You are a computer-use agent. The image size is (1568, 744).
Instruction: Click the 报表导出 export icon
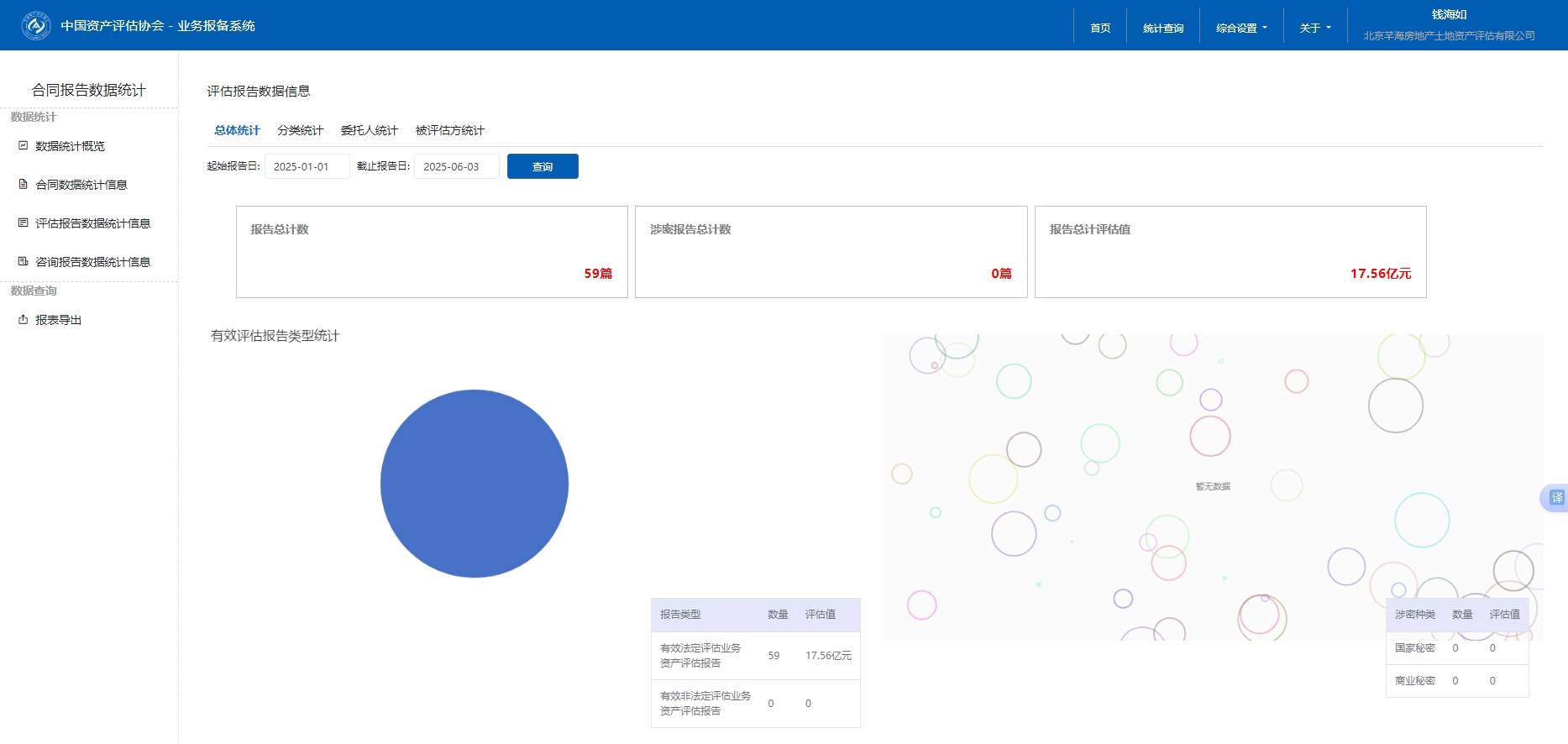24,320
